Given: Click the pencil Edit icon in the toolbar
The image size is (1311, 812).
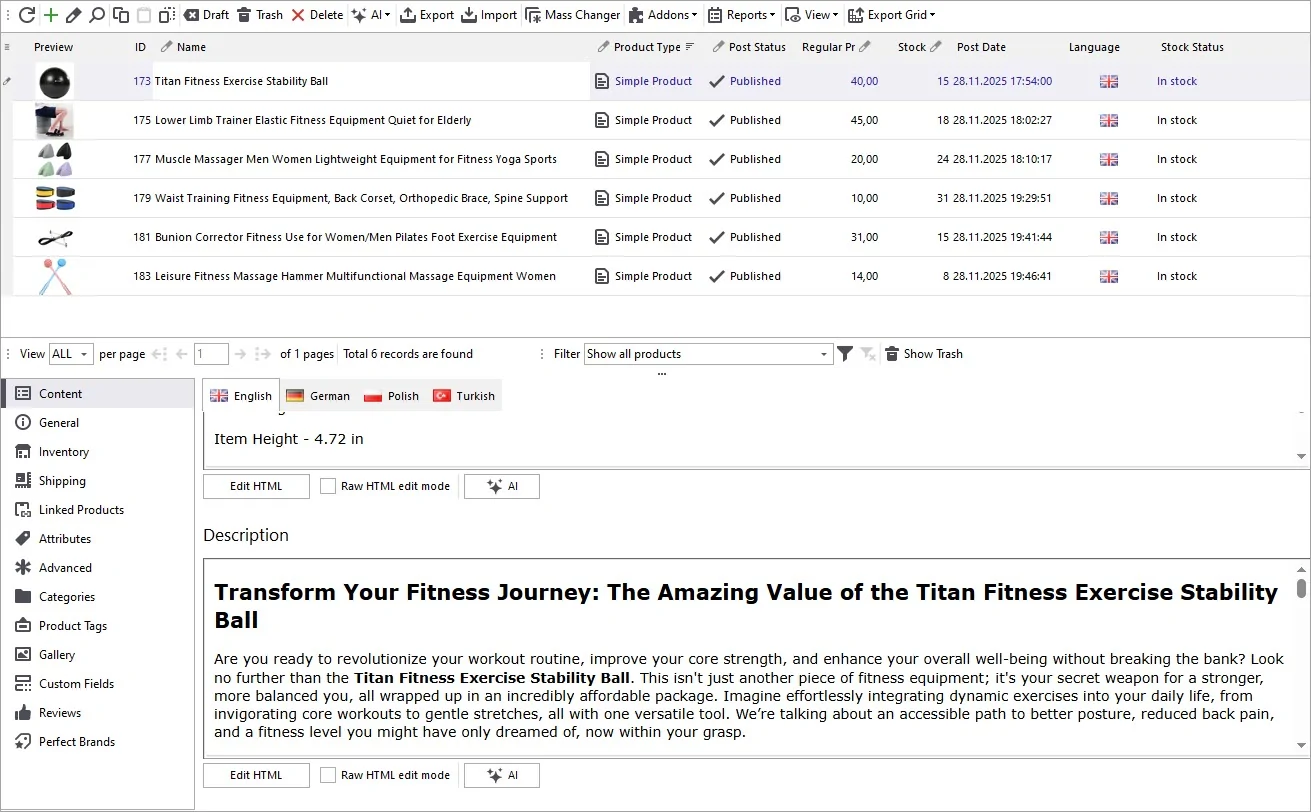Looking at the screenshot, I should [x=73, y=15].
